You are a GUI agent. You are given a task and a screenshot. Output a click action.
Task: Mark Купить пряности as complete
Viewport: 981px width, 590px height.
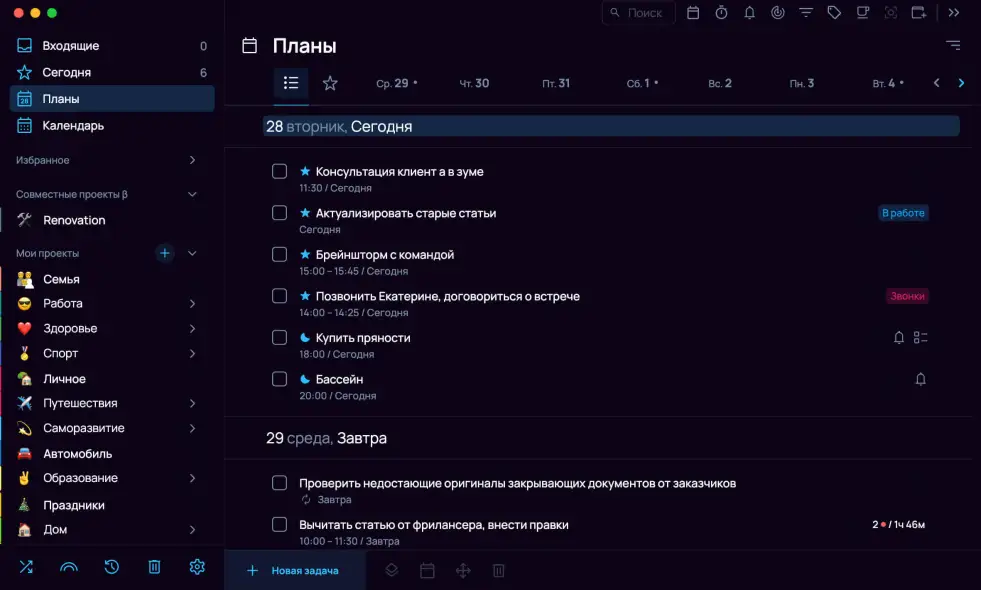[279, 338]
